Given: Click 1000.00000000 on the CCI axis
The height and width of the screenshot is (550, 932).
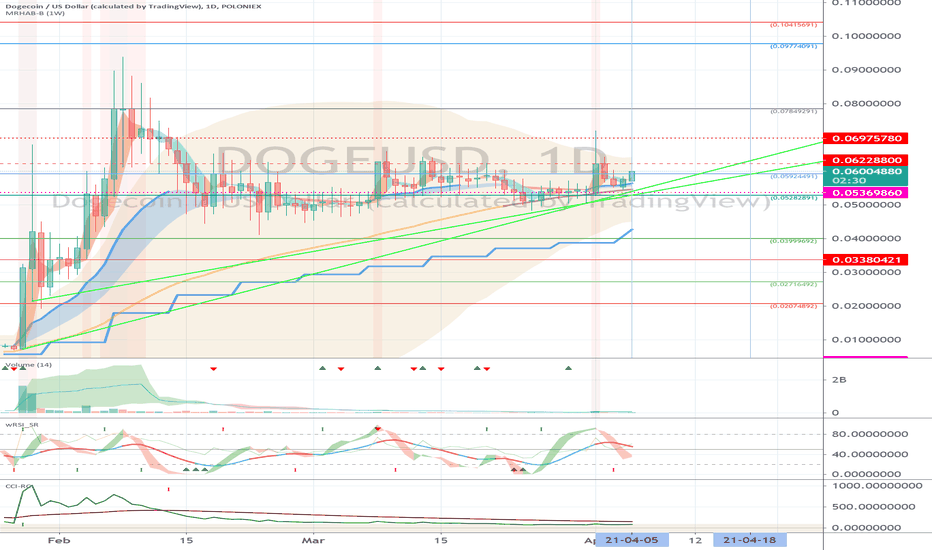Looking at the screenshot, I should click(877, 486).
